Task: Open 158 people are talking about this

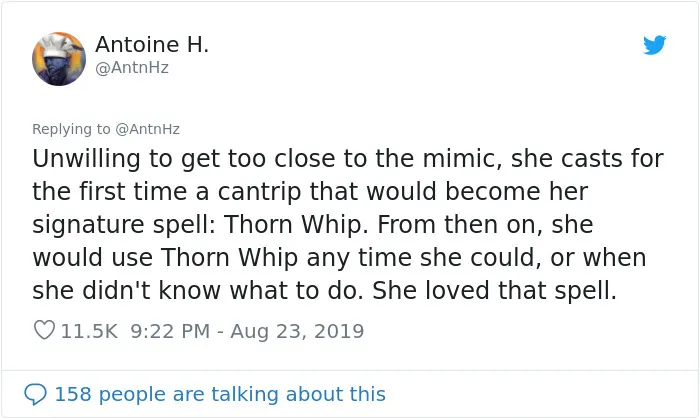Action: (x=220, y=394)
